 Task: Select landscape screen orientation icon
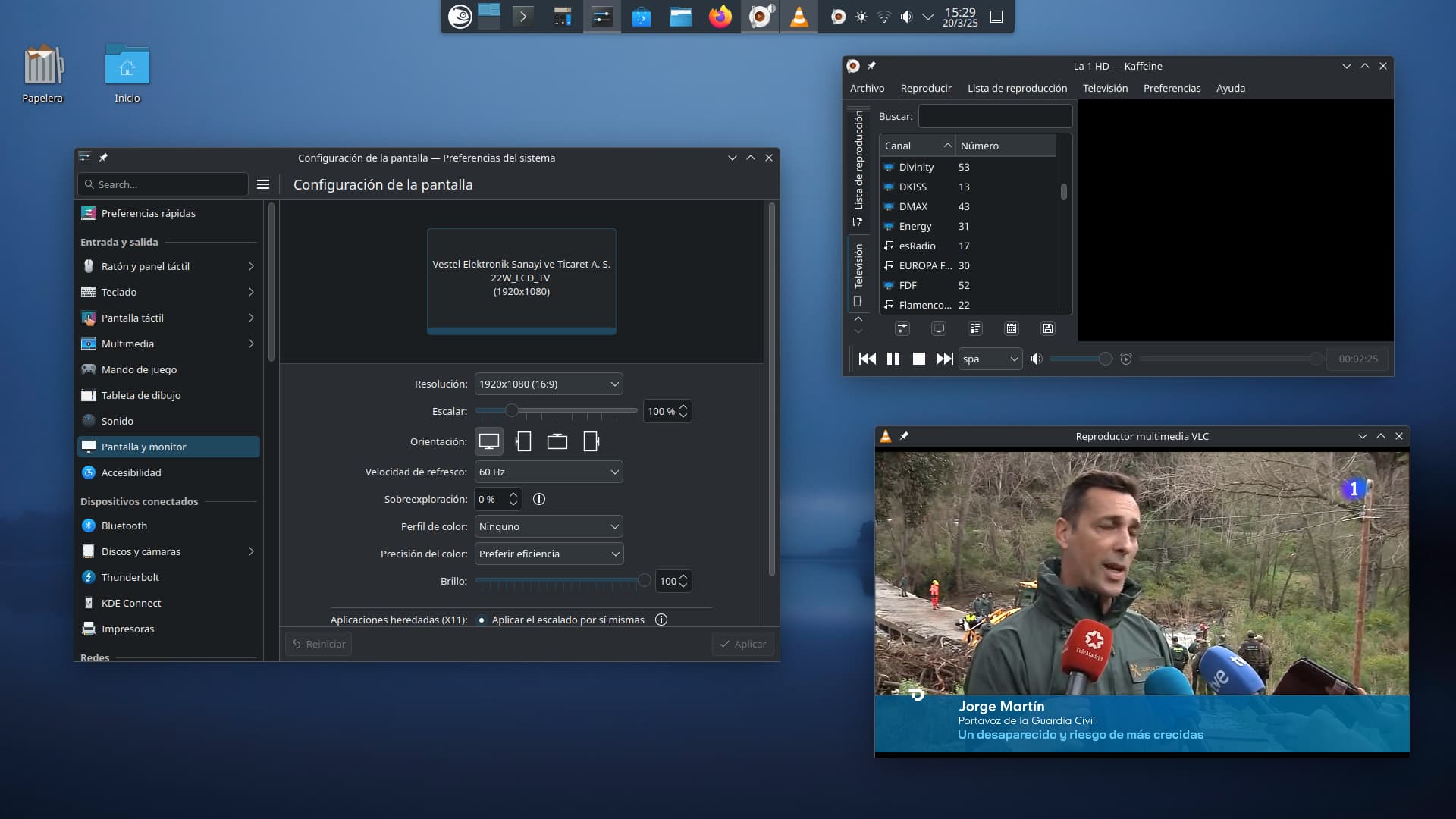point(489,441)
